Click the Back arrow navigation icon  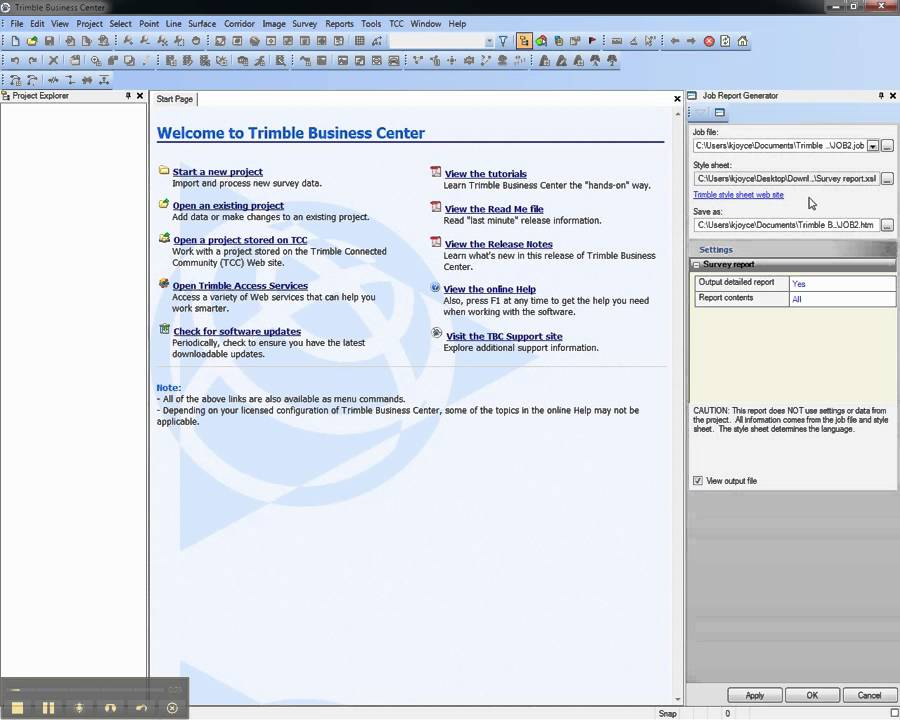(x=674, y=41)
